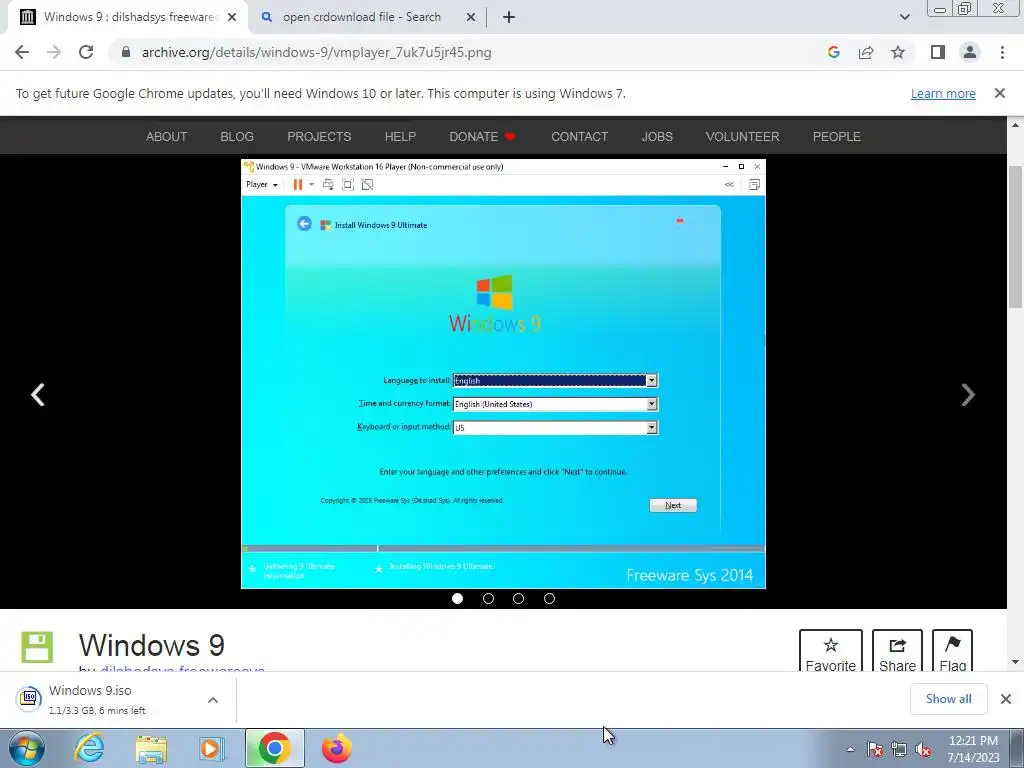Show previous image in carousel
The image size is (1024, 768).
pos(38,394)
